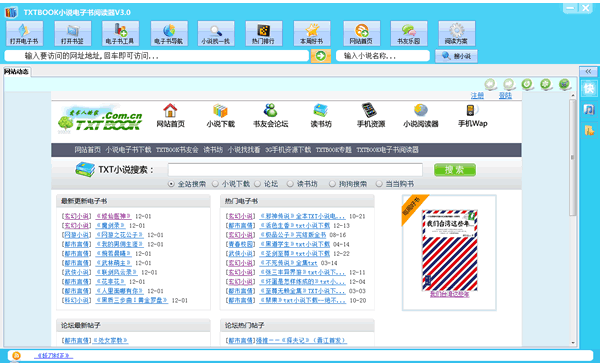Screen dimensions: 600x363
Task: Open 阅读方案 gear settings button
Action: [x=457, y=34]
